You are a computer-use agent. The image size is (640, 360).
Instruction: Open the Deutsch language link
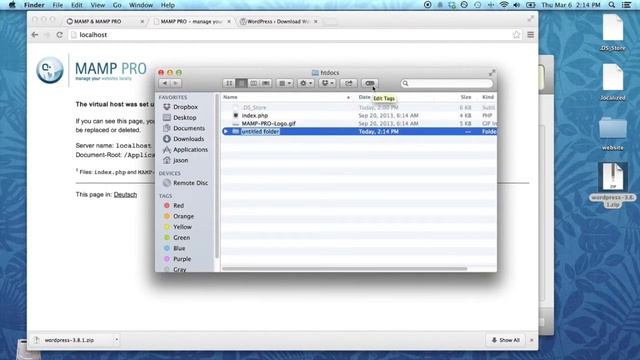125,195
